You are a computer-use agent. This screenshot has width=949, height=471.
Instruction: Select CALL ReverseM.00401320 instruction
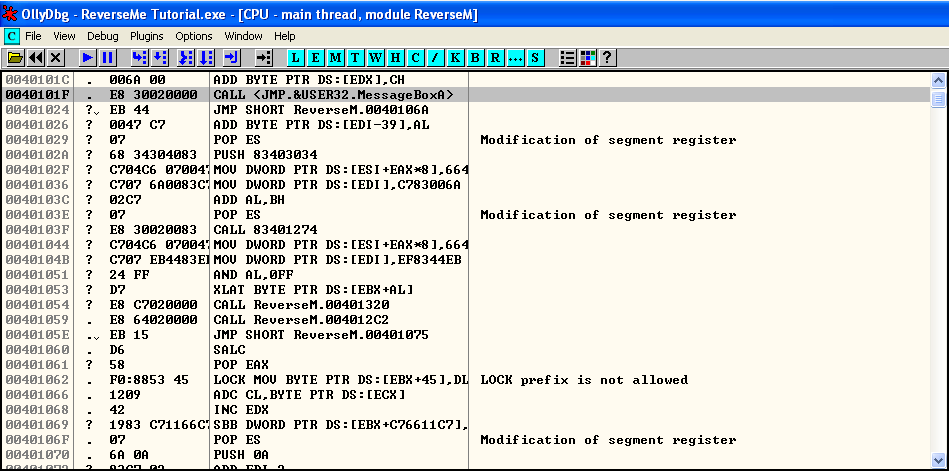pos(301,305)
